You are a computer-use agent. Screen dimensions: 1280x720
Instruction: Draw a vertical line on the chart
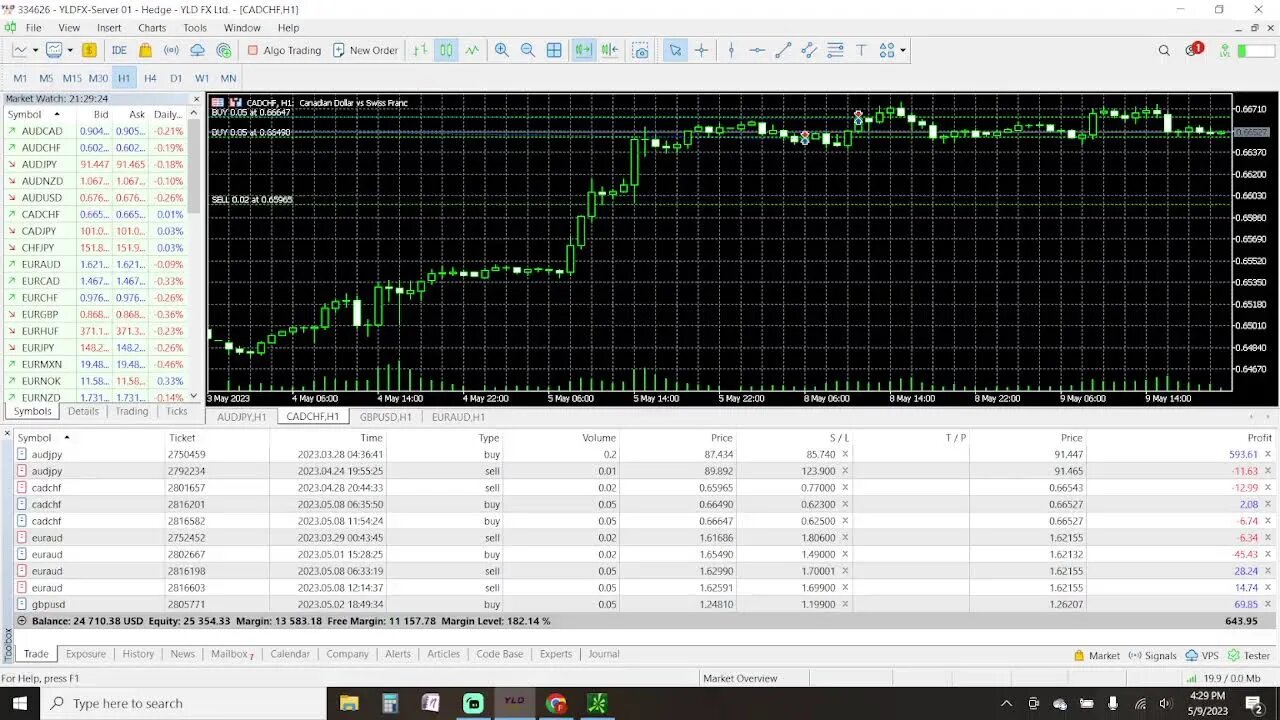(x=731, y=50)
